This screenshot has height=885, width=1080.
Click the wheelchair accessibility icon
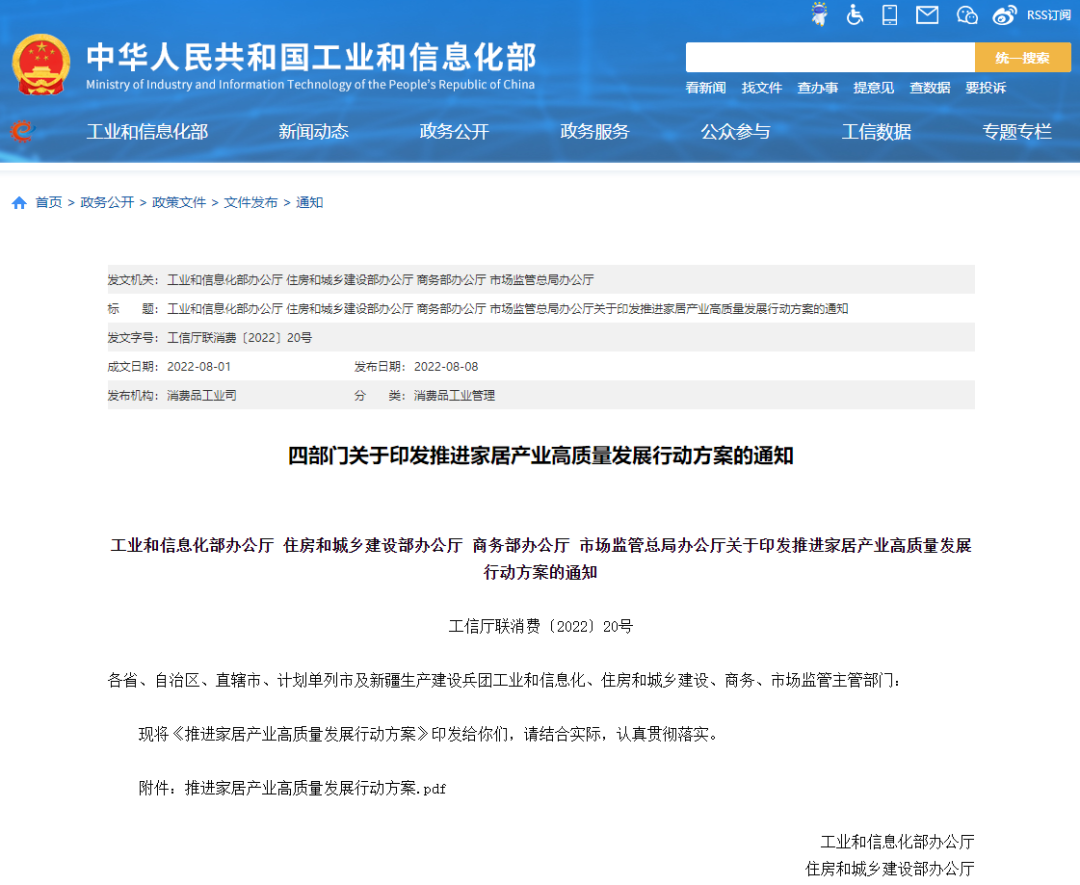855,15
